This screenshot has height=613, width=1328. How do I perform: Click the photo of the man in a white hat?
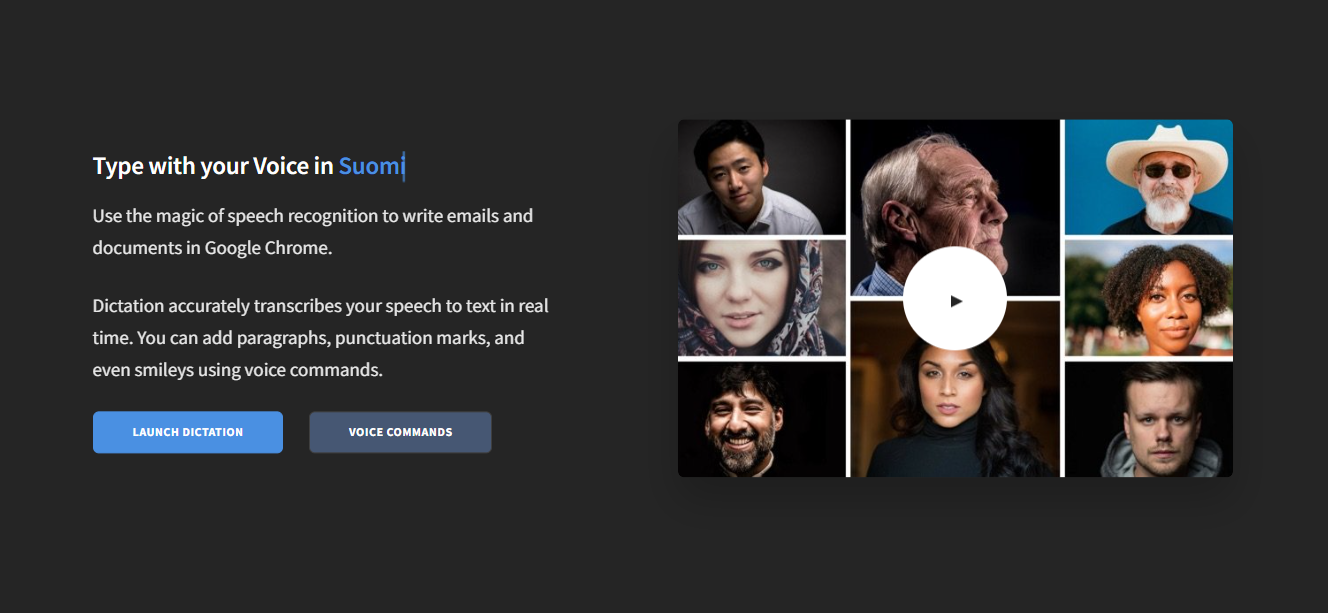1148,177
